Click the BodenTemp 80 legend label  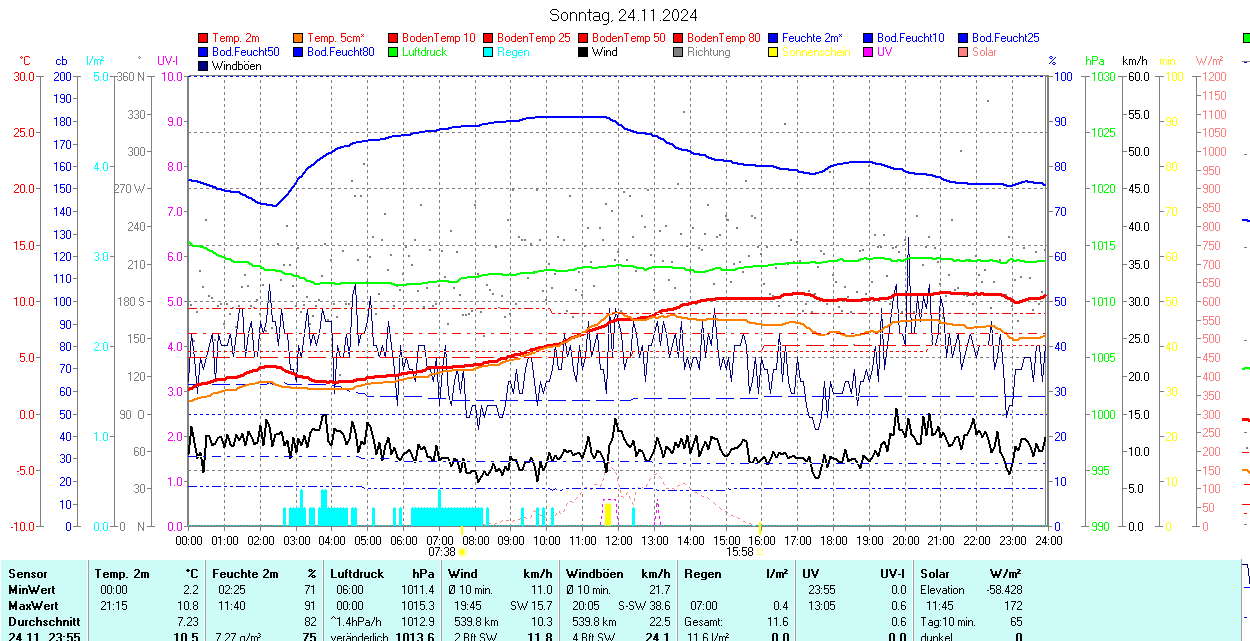[723, 38]
